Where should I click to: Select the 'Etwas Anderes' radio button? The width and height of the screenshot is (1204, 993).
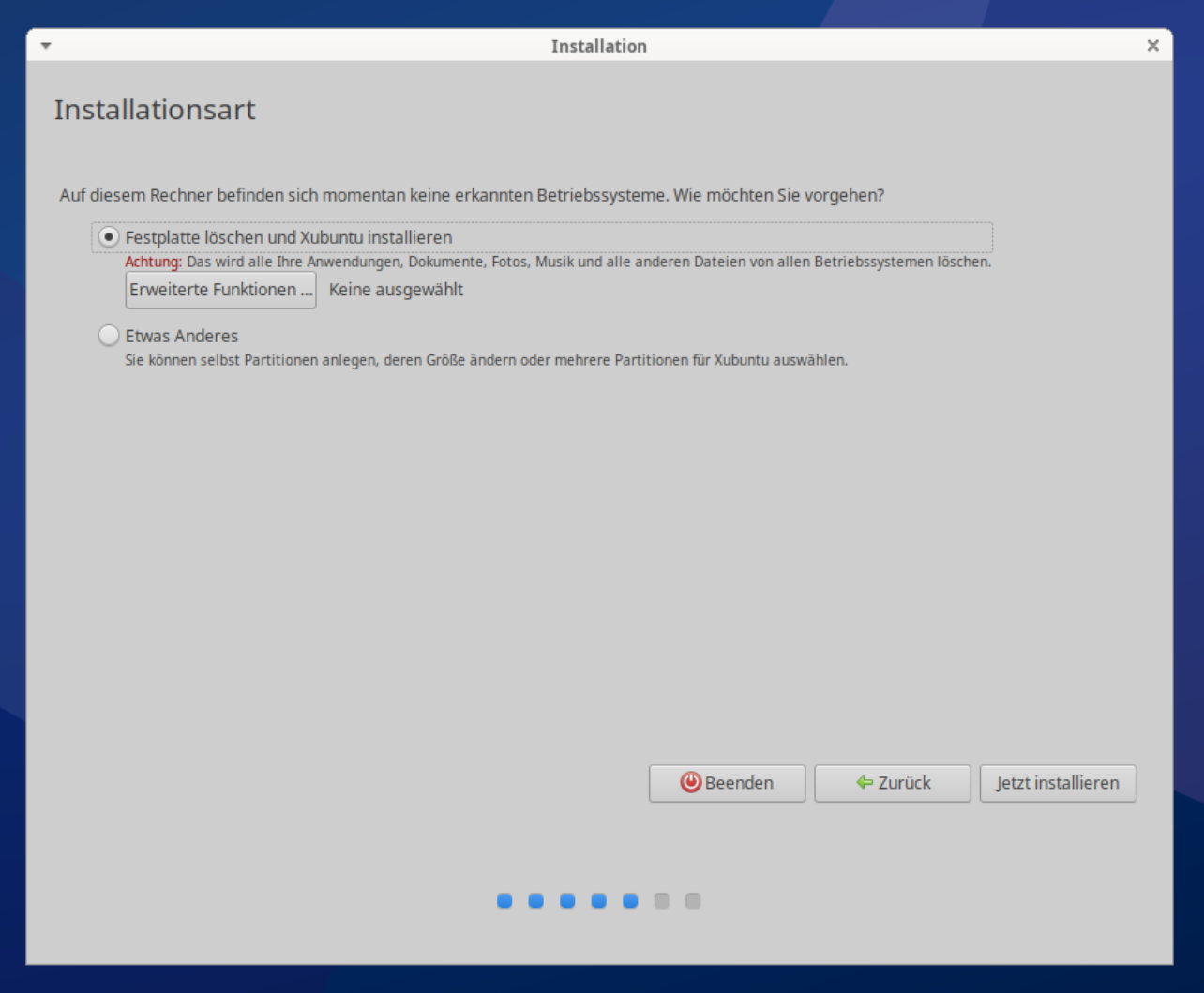point(110,336)
